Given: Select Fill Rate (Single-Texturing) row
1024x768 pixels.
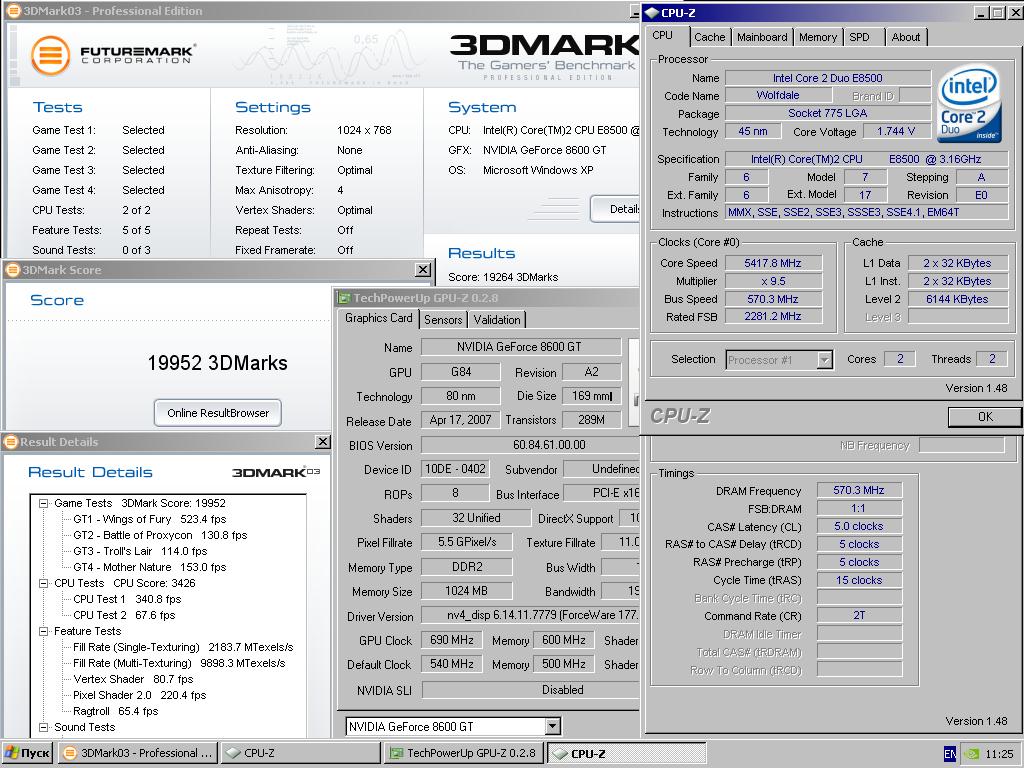Looking at the screenshot, I should [x=183, y=647].
